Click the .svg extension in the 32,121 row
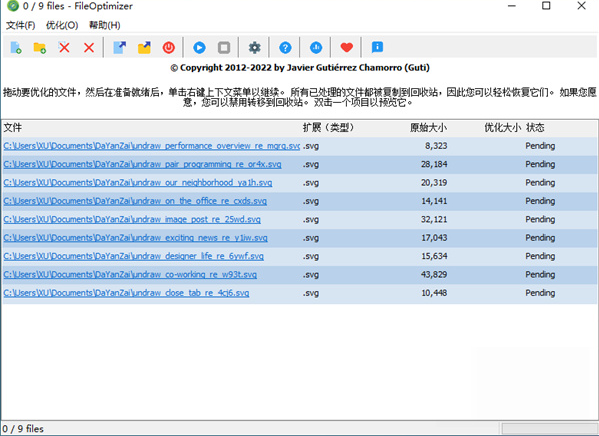This screenshot has height=436, width=599. (x=311, y=220)
